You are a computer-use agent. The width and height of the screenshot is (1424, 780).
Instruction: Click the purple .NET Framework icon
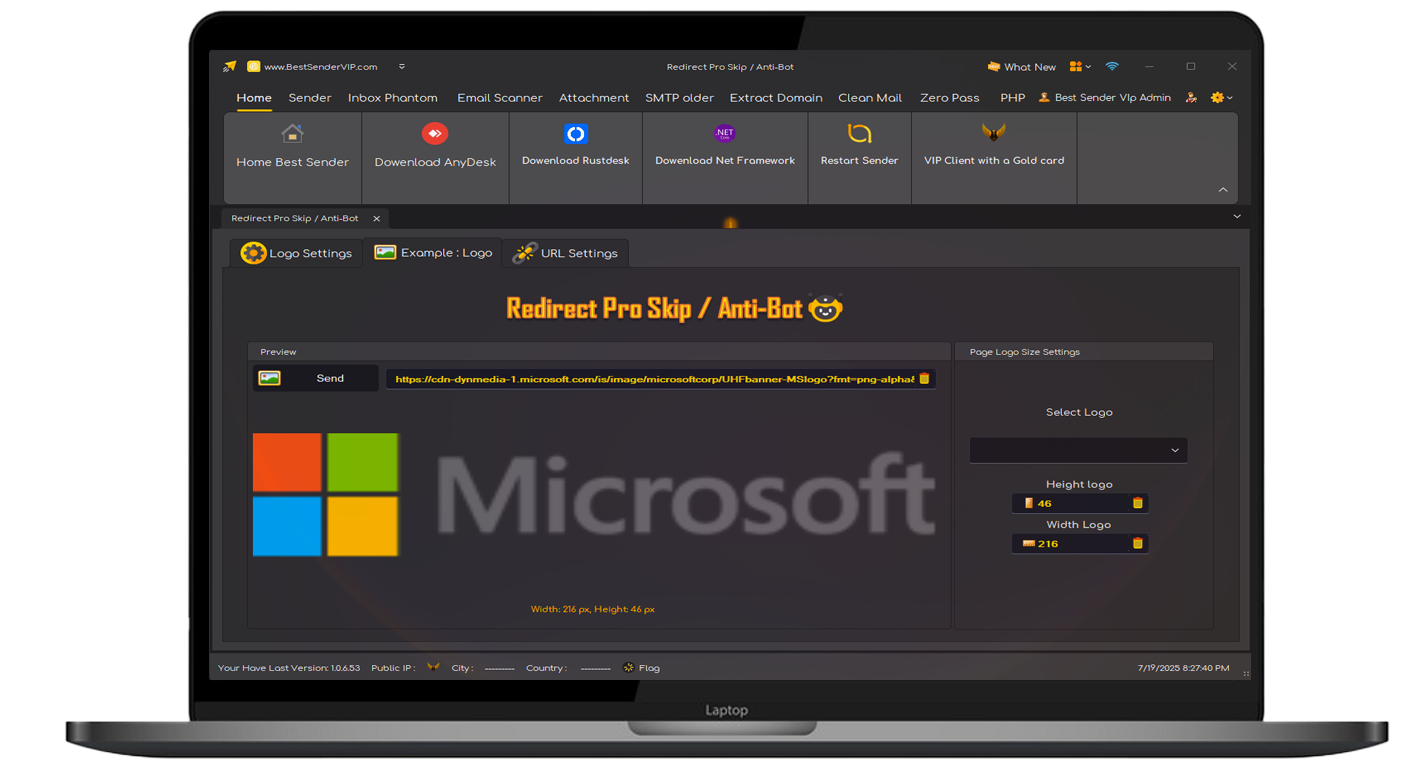725,133
